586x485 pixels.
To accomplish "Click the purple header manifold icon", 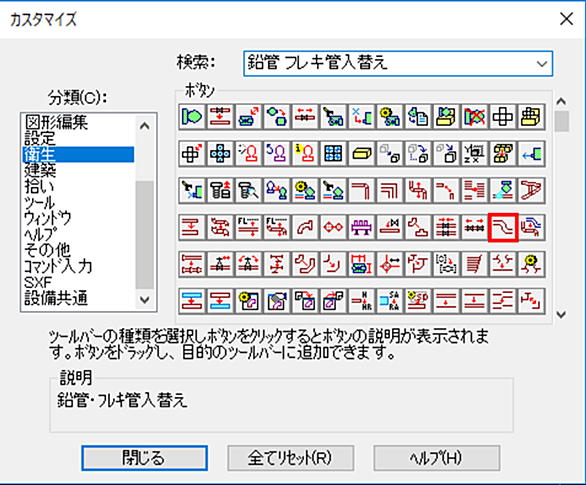I will coord(361,228).
